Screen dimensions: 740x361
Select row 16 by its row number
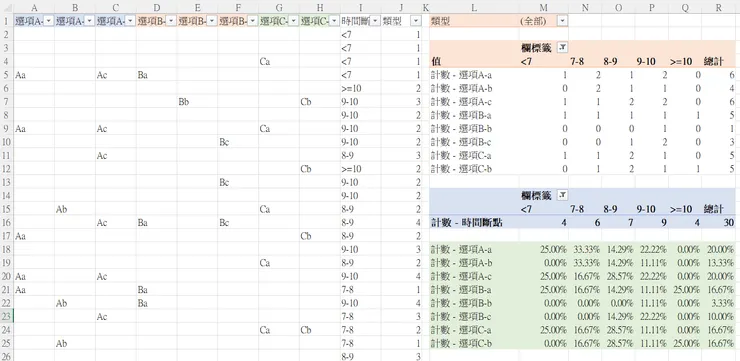pos(7,223)
